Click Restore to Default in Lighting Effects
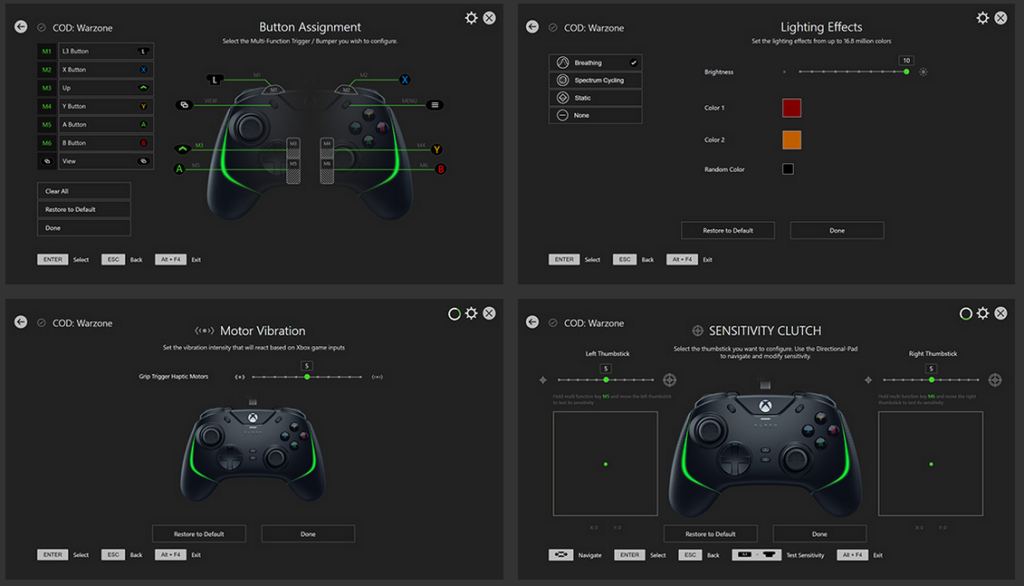The image size is (1024, 586). 728,230
